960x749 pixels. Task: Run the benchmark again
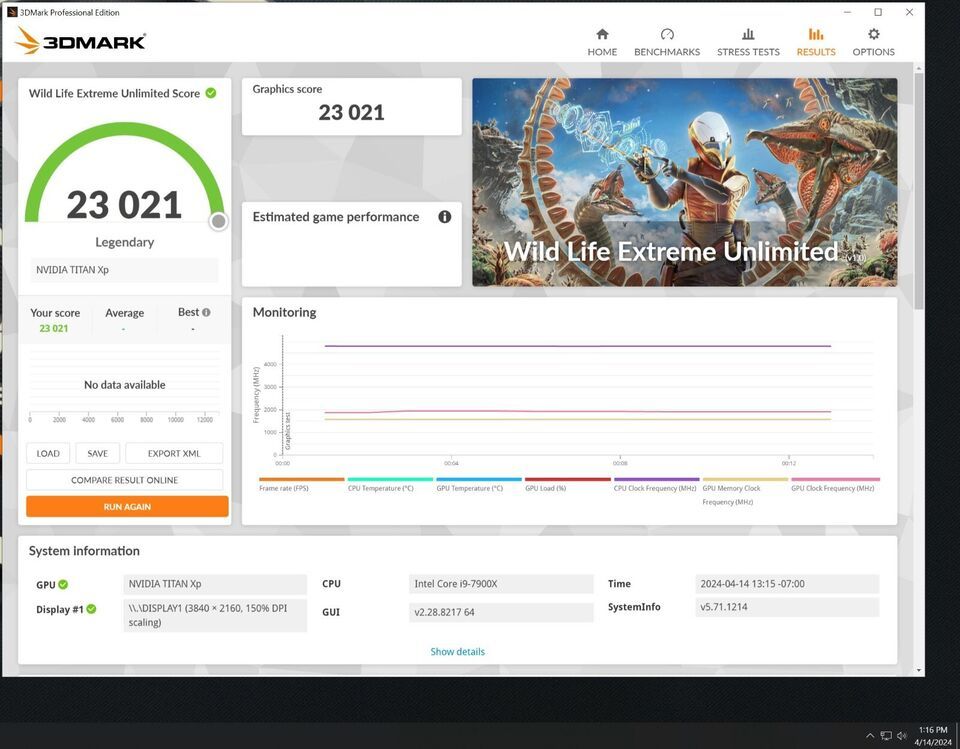point(127,506)
